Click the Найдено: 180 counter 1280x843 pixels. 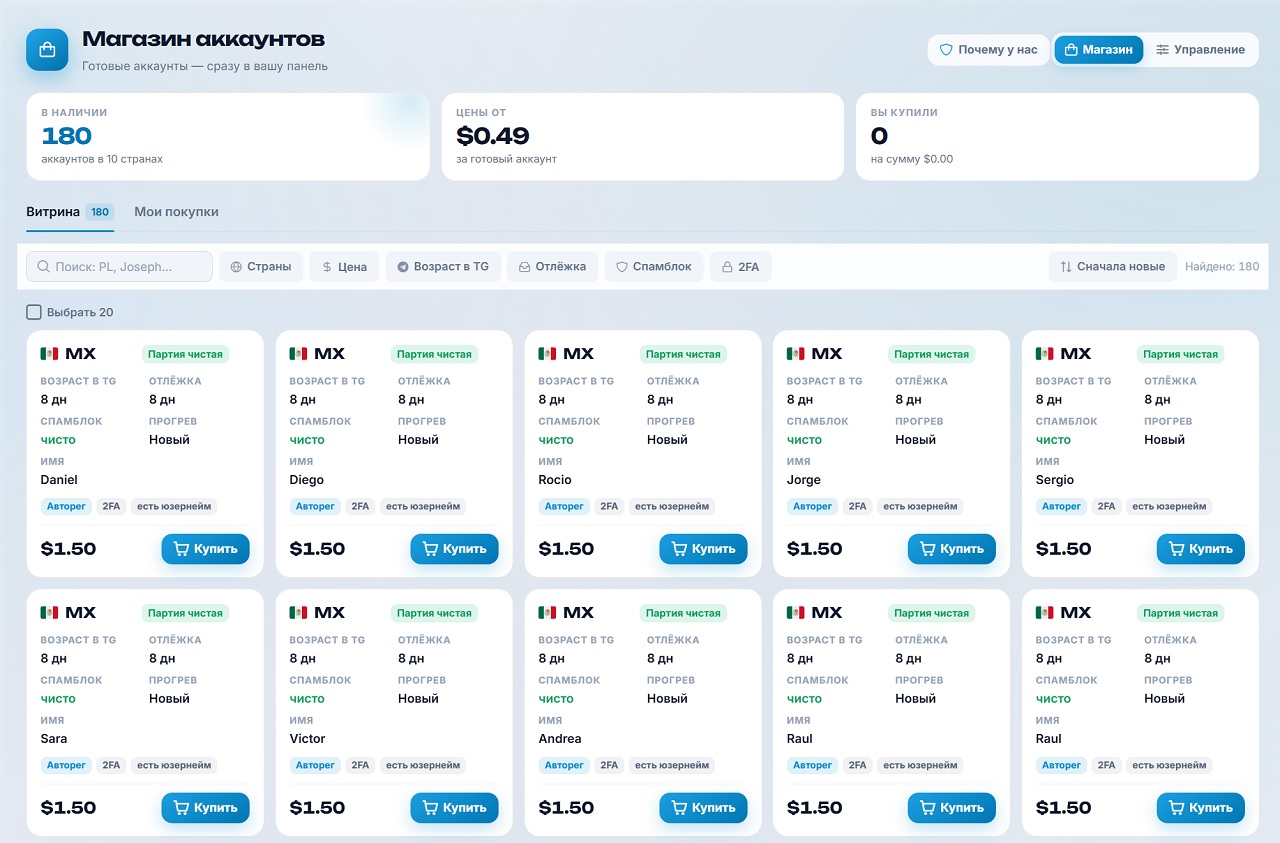[1222, 267]
